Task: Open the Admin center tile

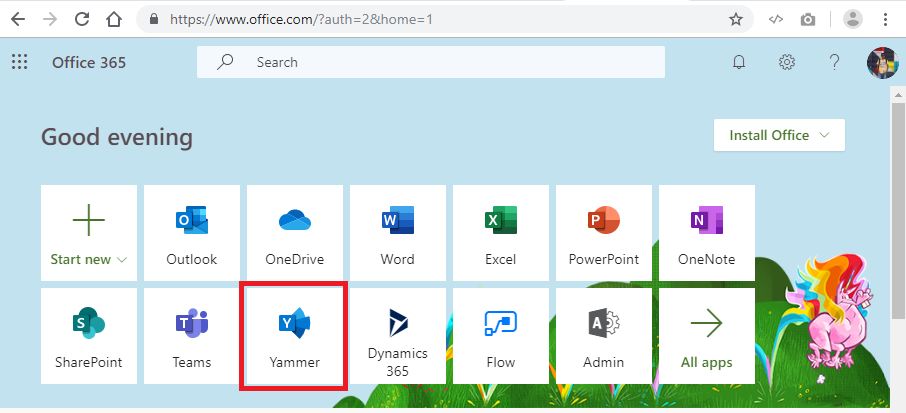Action: [604, 336]
